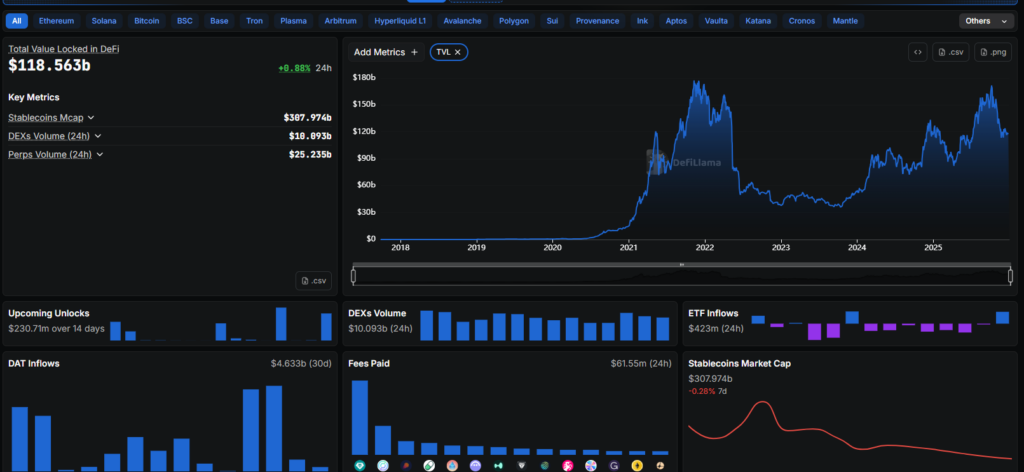The height and width of the screenshot is (472, 1024).
Task: Click the 'G' letter protocol icon under Fees Paid
Action: [614, 465]
